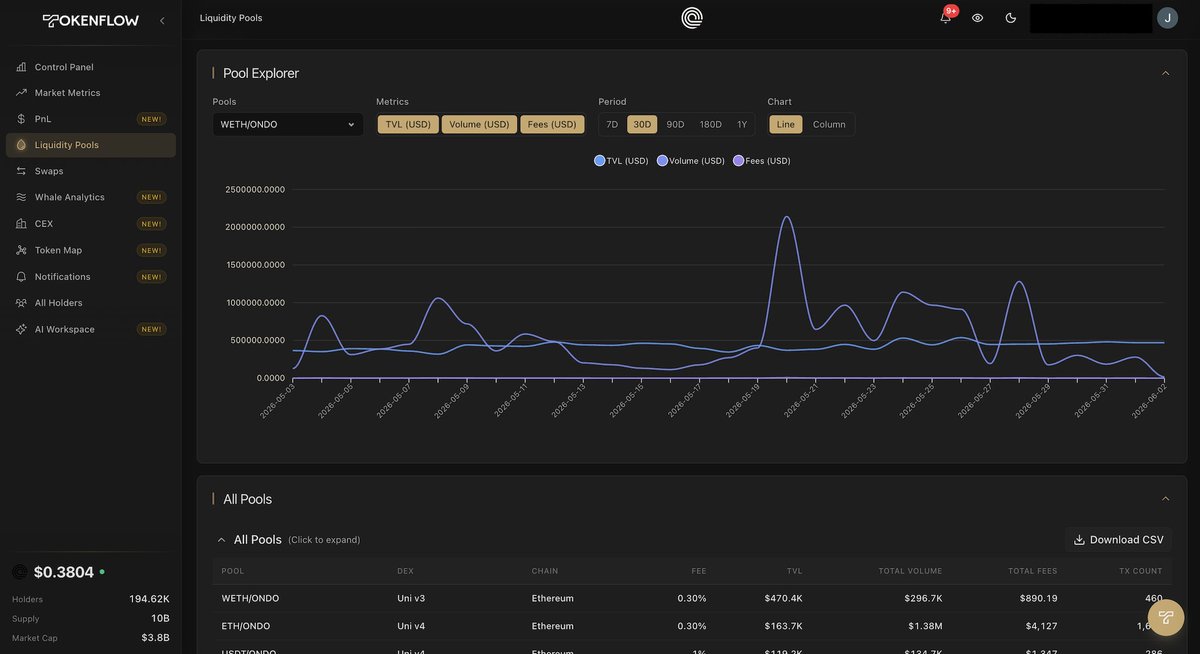The width and height of the screenshot is (1200, 654).
Task: Click the Market Cap value $3.8B
Action: [x=155, y=637]
